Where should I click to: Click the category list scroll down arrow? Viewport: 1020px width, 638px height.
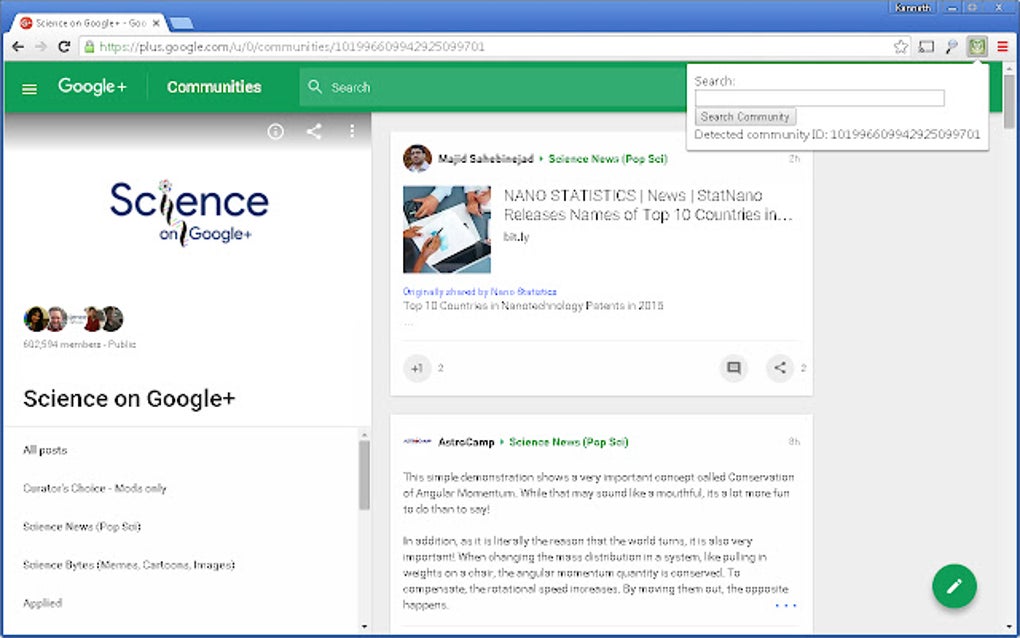click(364, 626)
